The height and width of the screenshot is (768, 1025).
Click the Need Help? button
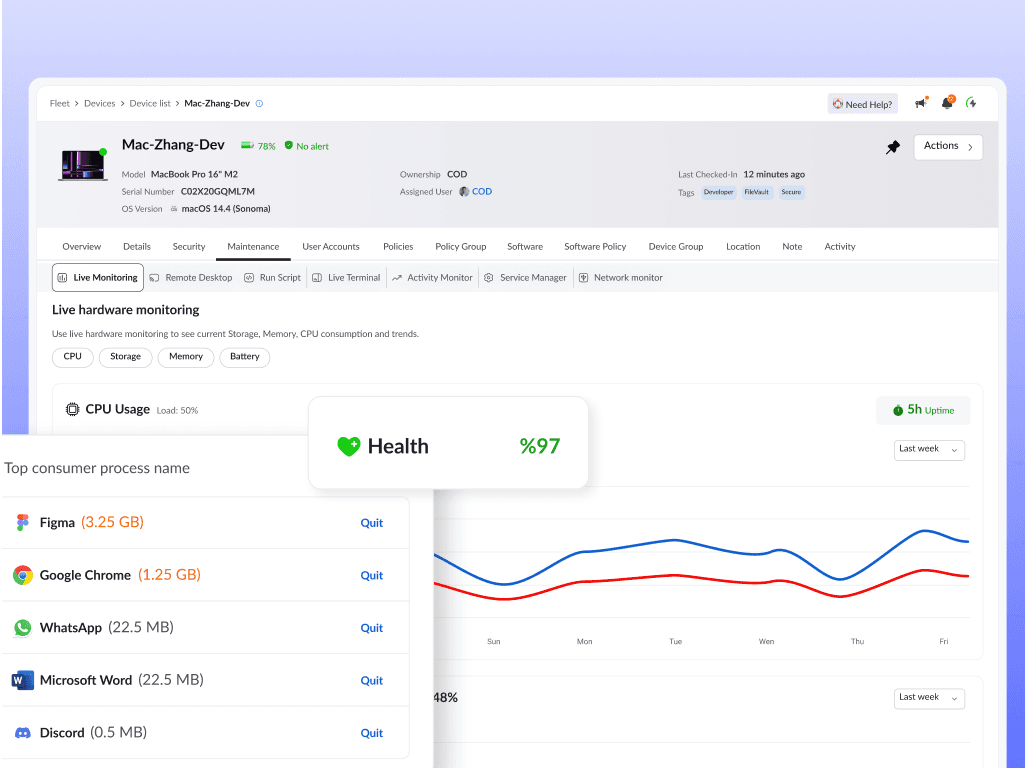click(x=862, y=104)
